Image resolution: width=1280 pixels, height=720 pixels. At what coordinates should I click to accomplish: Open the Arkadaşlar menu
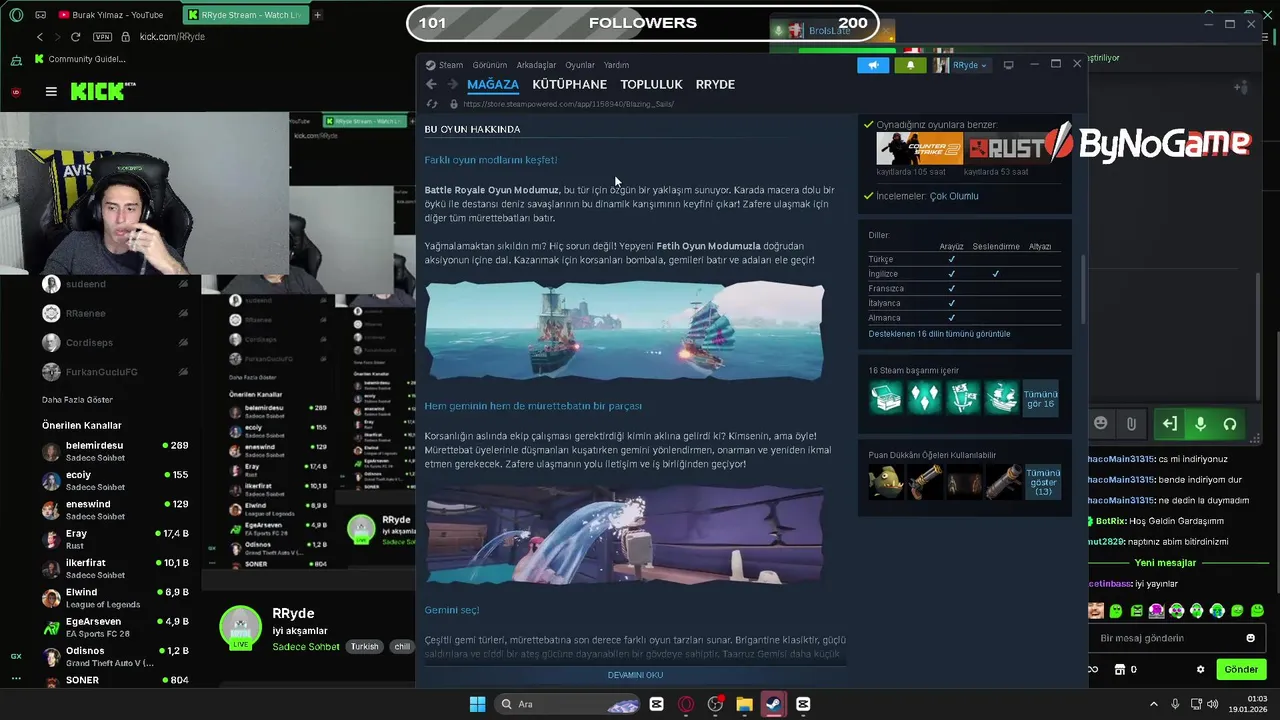(536, 65)
